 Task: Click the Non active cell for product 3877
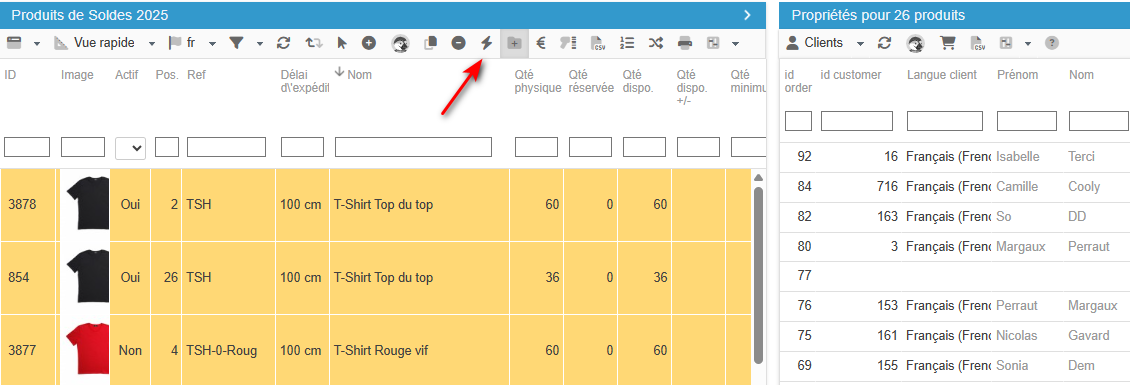[130, 351]
